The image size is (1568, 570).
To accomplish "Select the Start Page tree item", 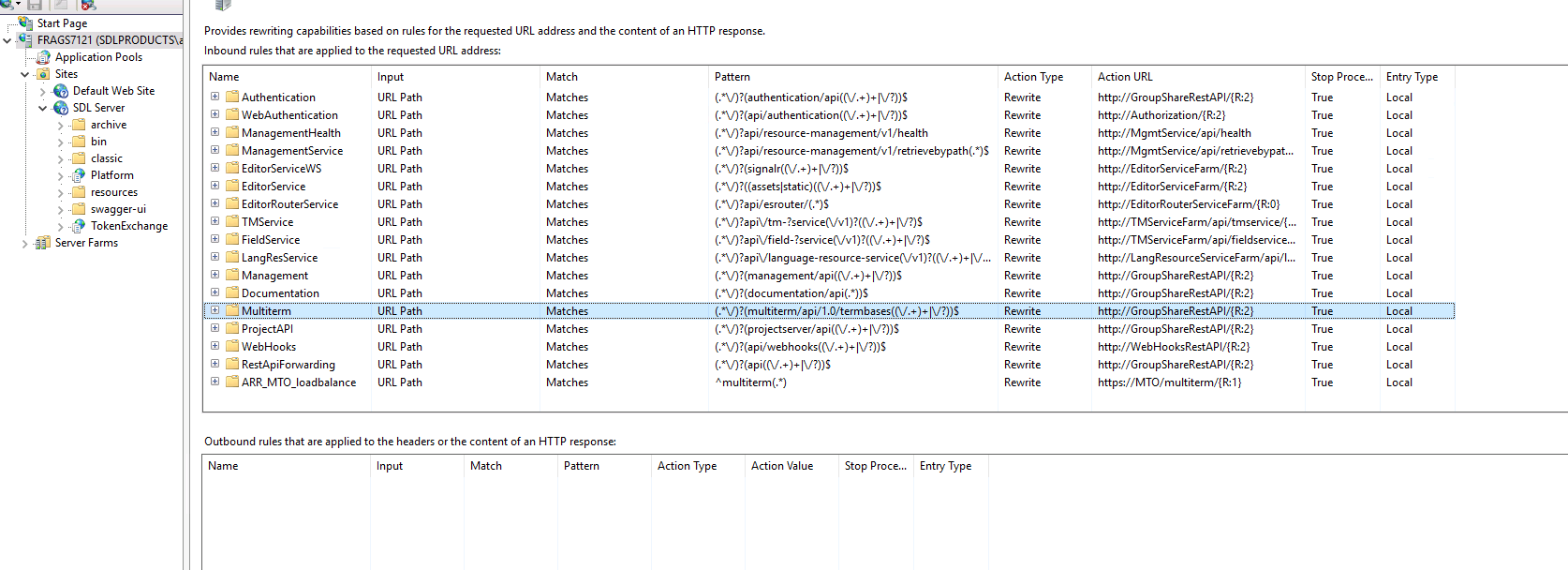I will (62, 22).
